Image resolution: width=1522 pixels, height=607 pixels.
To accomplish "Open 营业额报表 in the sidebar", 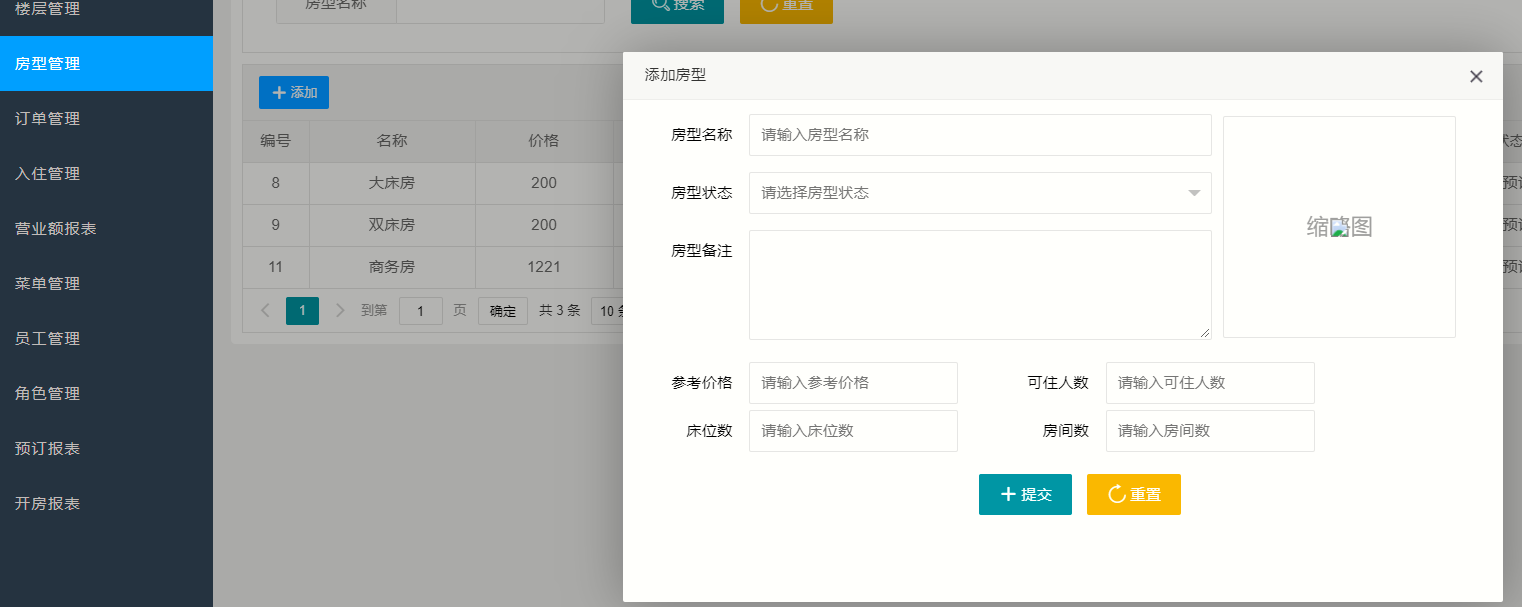I will click(x=106, y=228).
